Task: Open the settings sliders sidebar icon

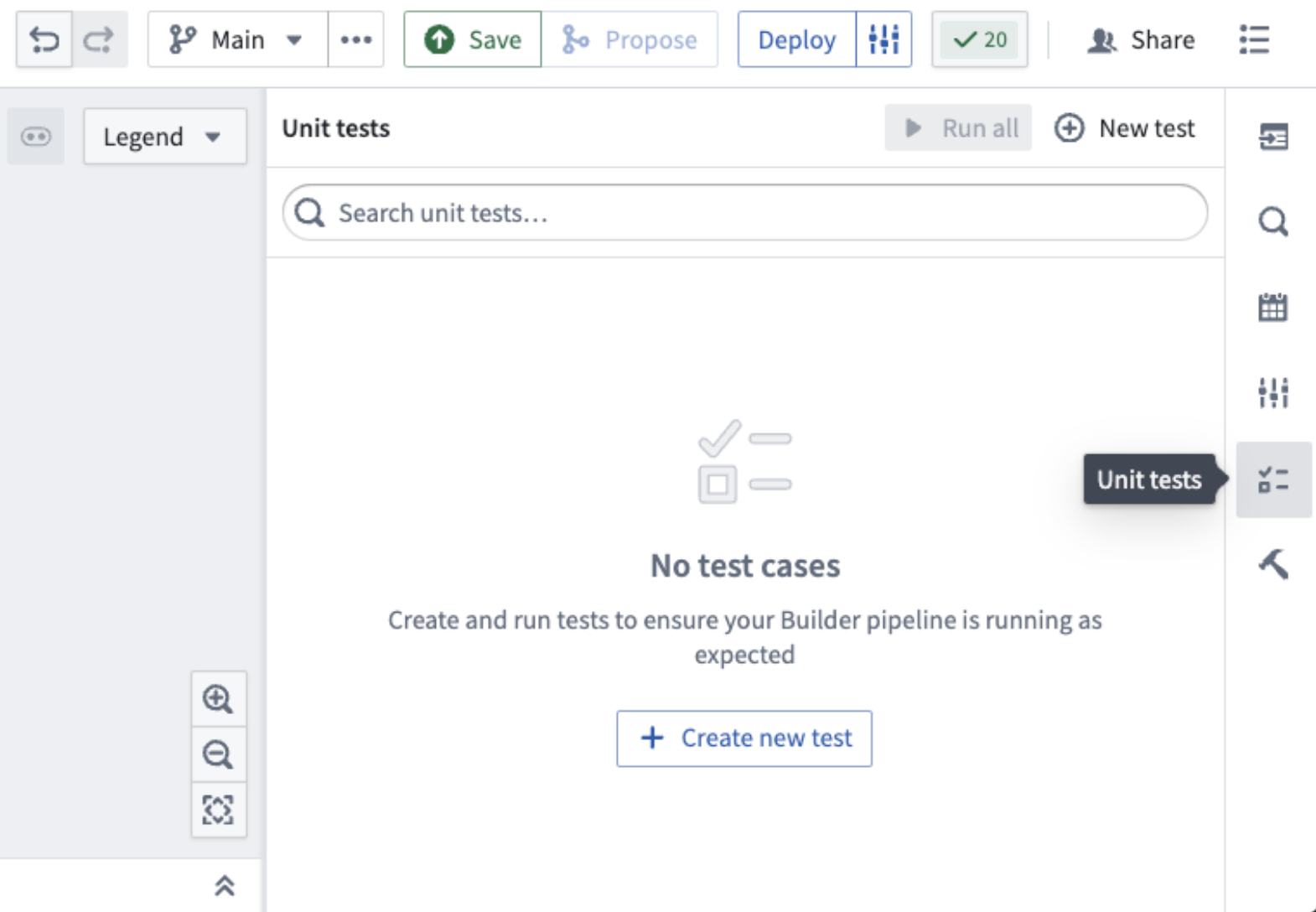Action: (1273, 392)
